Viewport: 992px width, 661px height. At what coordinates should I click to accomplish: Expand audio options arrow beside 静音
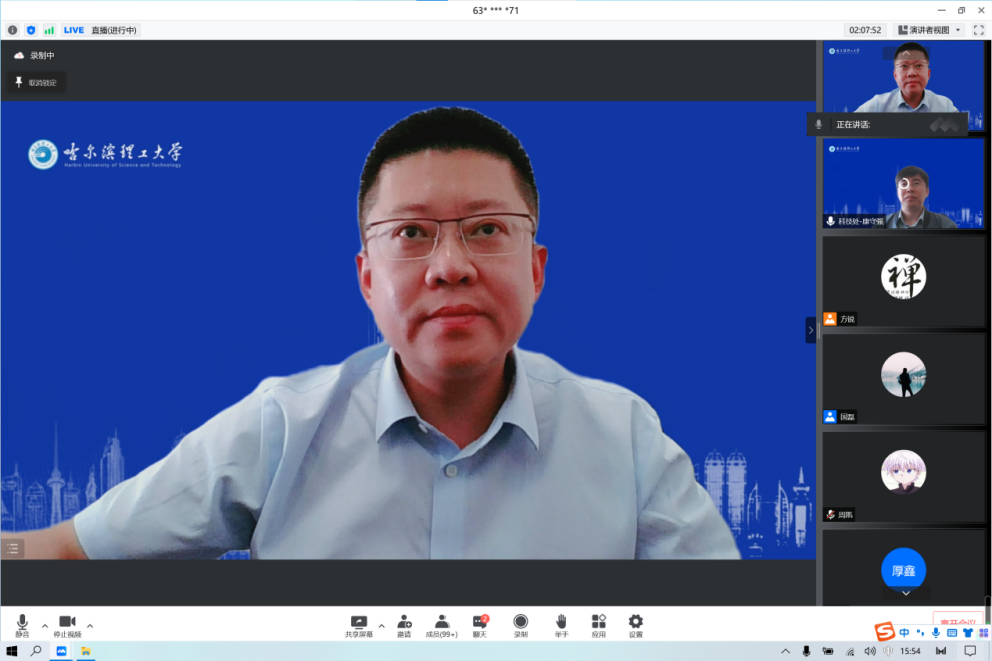(45, 626)
